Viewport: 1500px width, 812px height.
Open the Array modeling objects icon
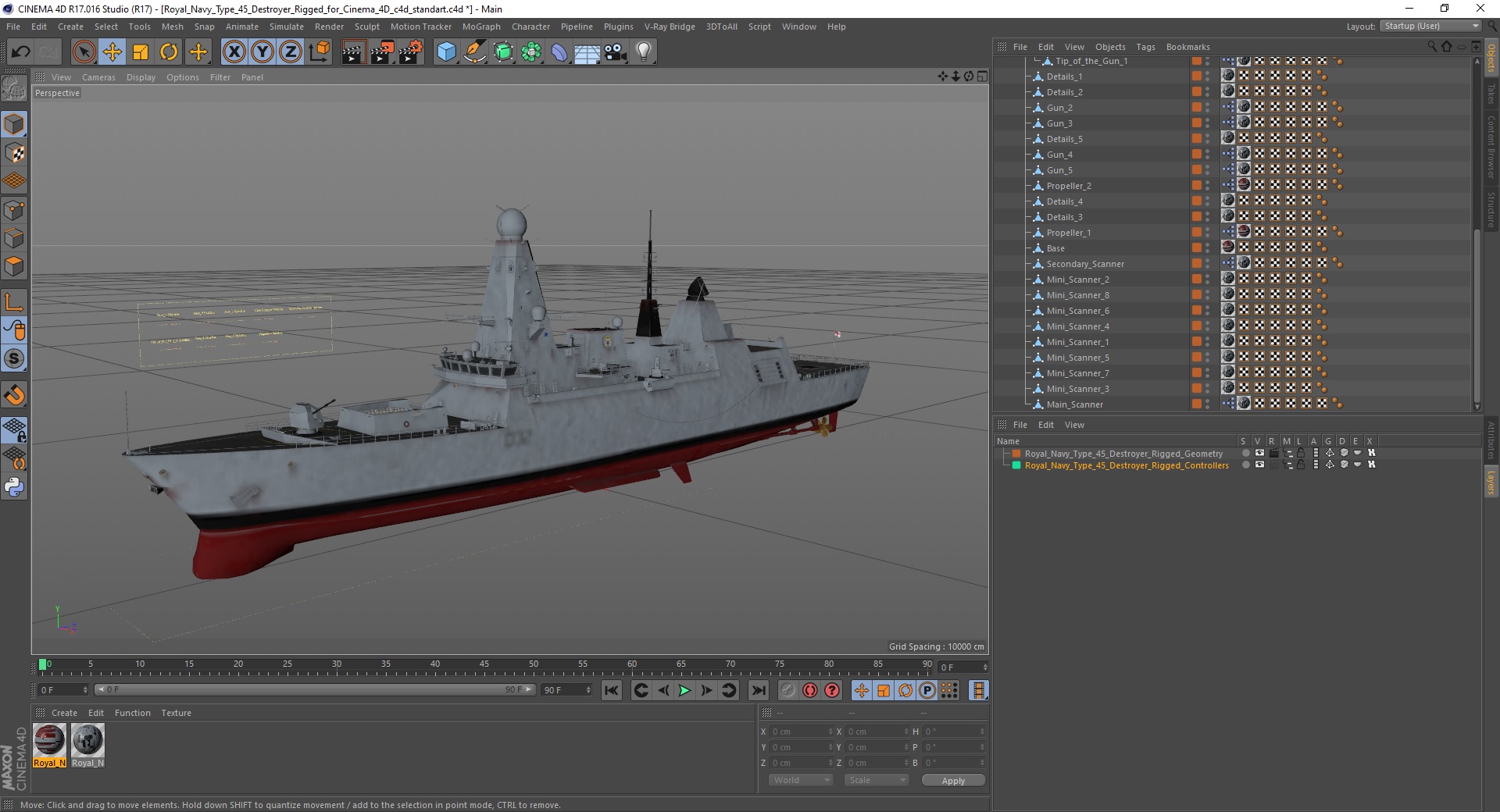pos(532,52)
